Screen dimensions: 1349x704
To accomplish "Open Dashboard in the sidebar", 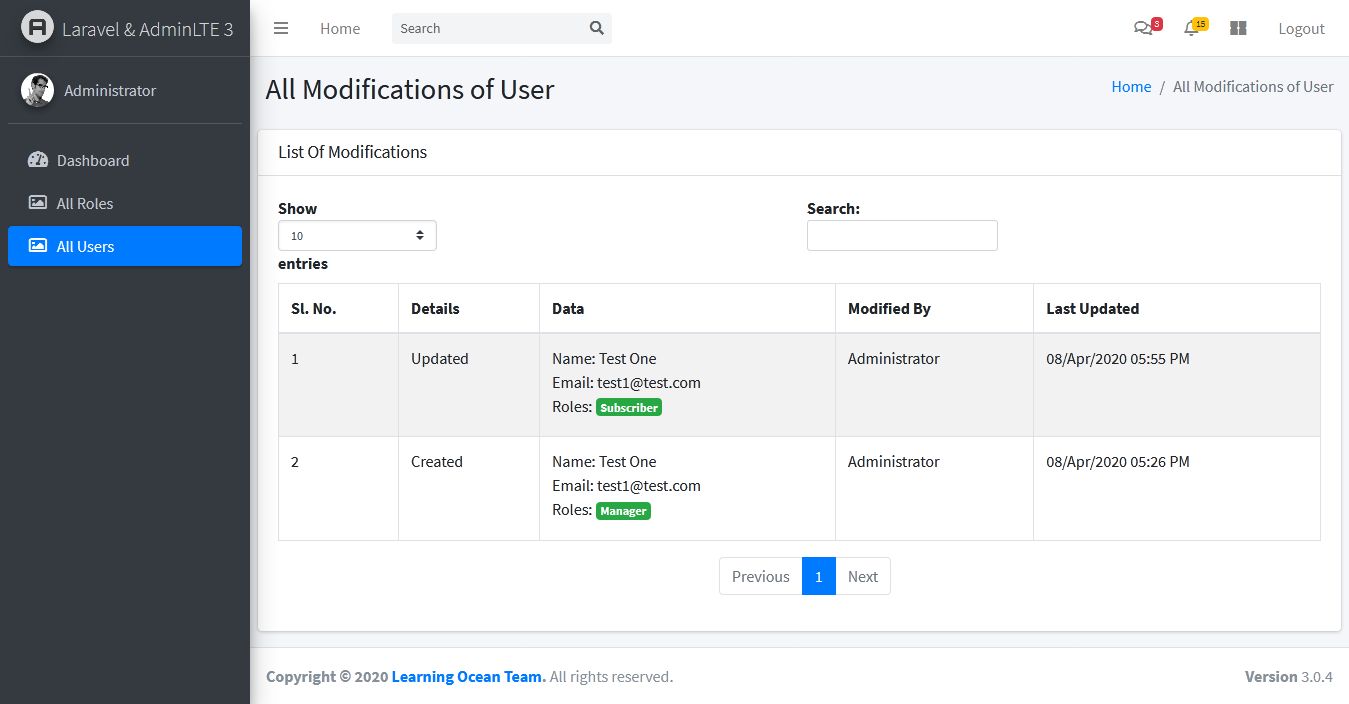I will (x=125, y=160).
